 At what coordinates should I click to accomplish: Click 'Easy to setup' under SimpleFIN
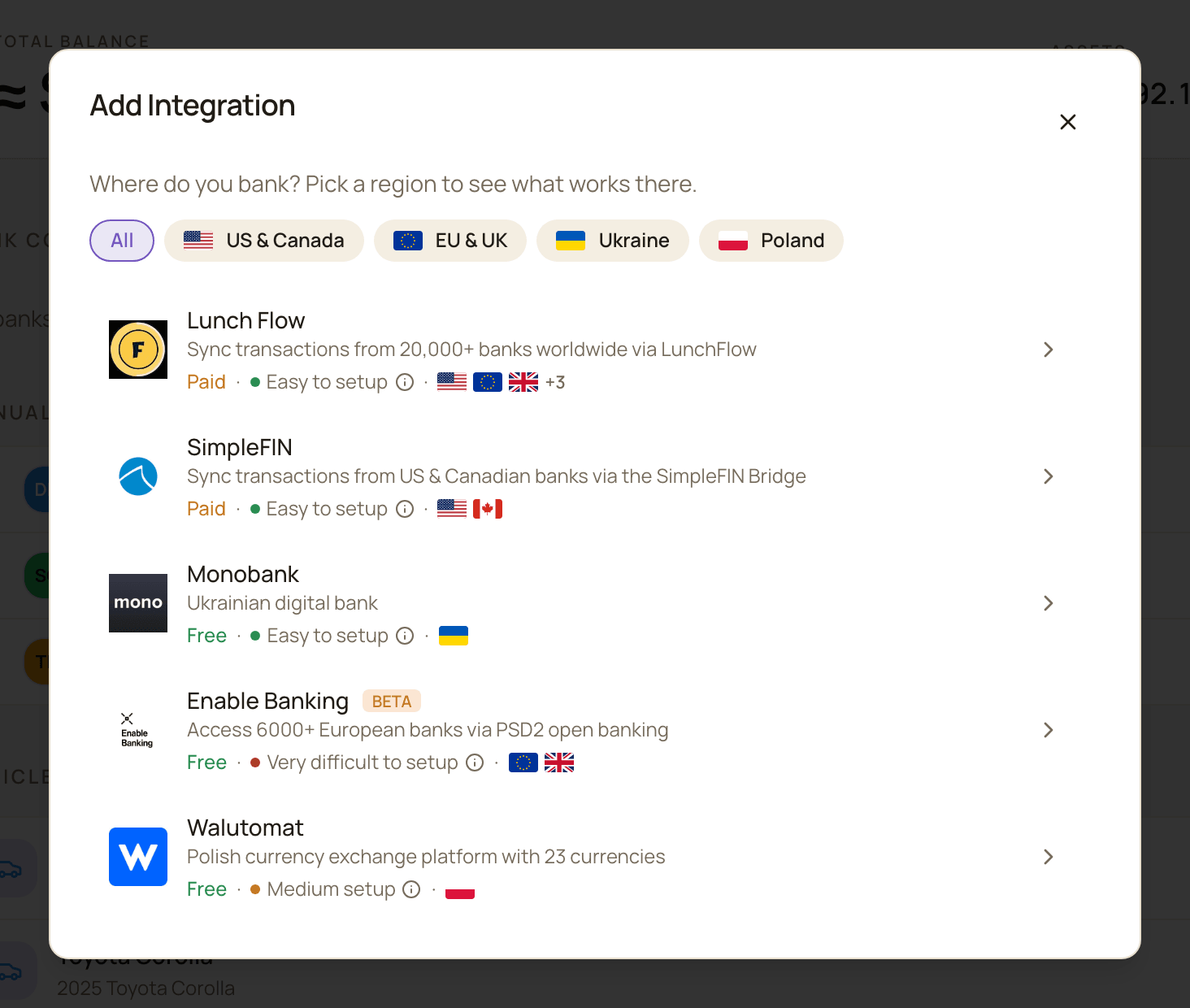pyautogui.click(x=327, y=509)
